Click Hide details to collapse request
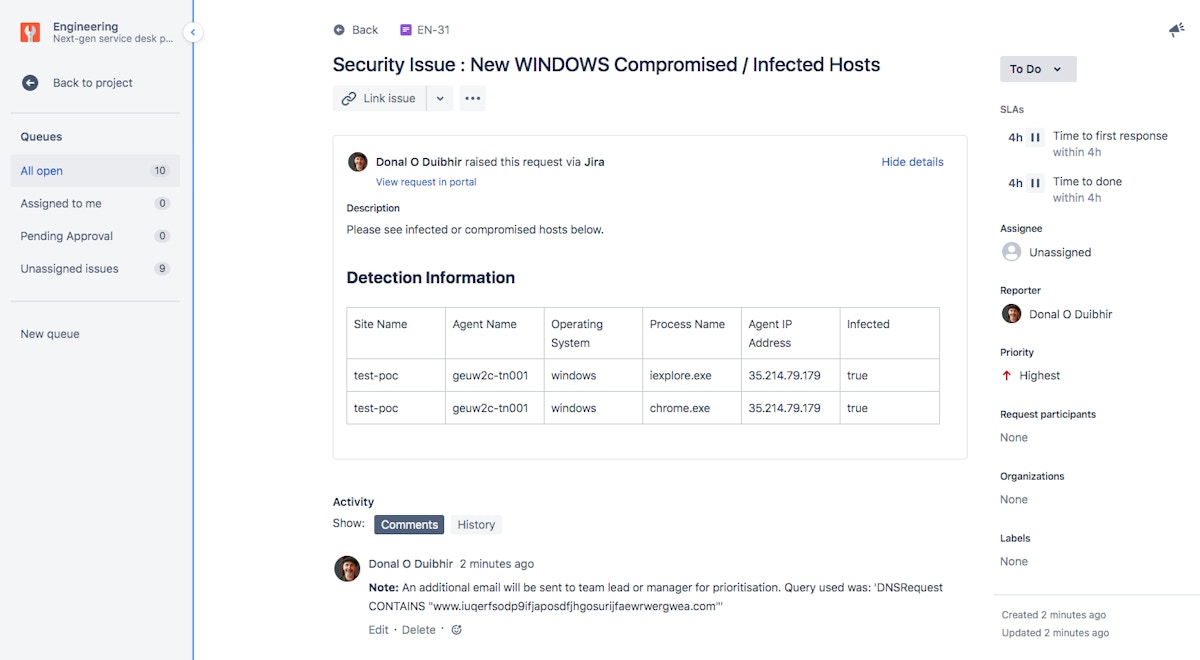The width and height of the screenshot is (1200, 660). [912, 162]
